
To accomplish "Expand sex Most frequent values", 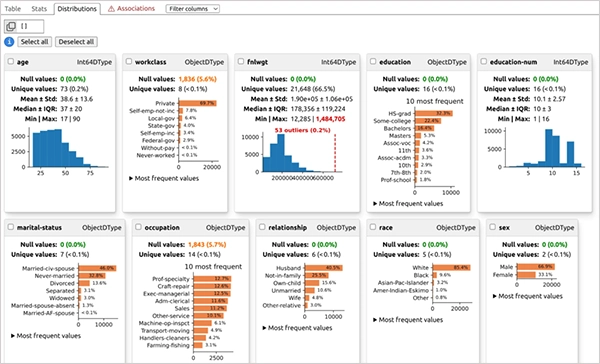I will tap(528, 296).
